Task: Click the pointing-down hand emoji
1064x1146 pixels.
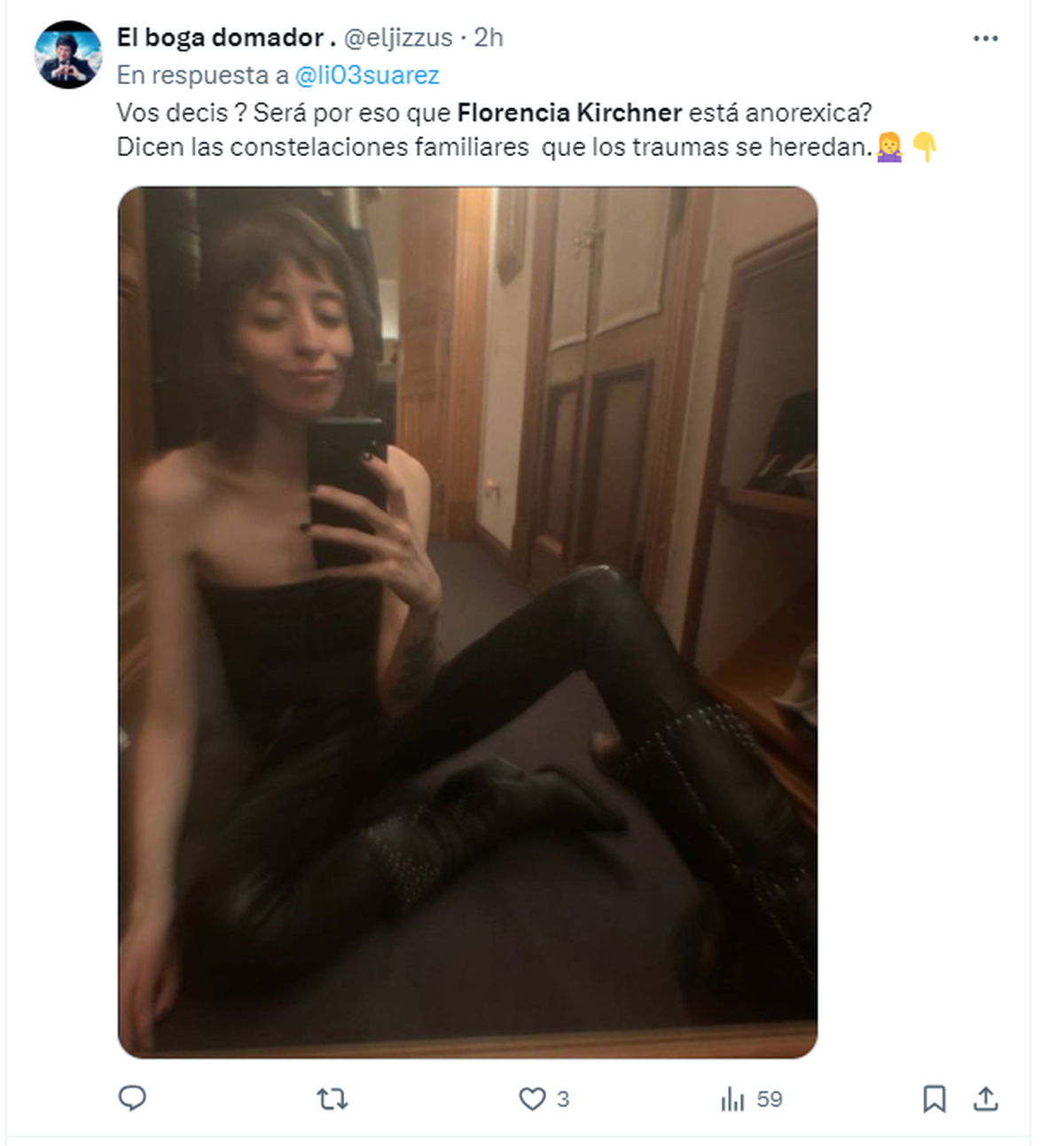Action: pos(925,146)
